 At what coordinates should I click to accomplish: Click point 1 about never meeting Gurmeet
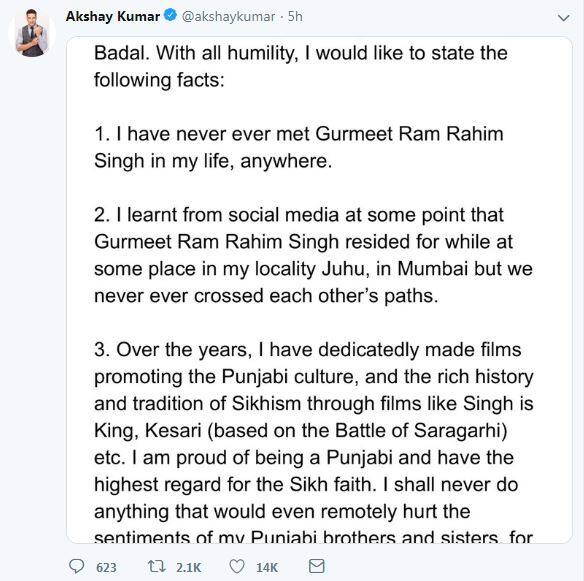299,147
